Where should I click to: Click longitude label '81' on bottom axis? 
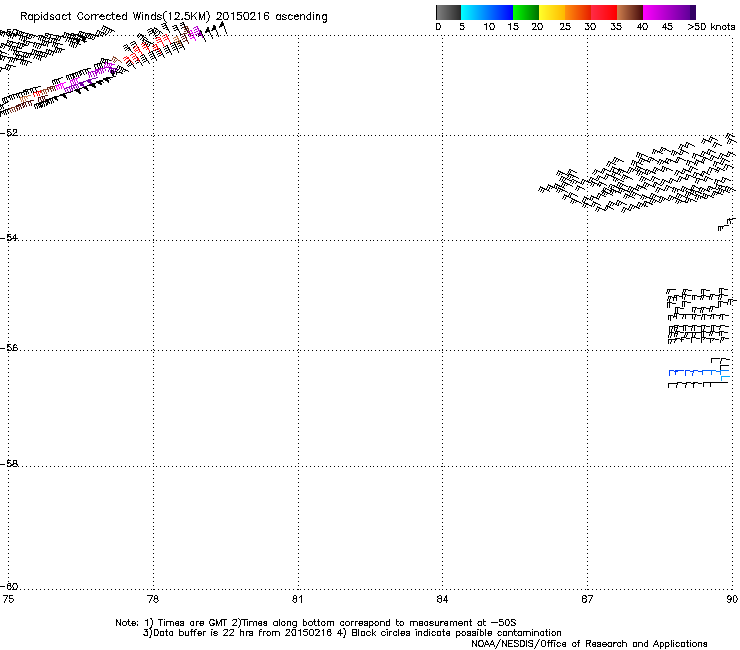(x=297, y=599)
